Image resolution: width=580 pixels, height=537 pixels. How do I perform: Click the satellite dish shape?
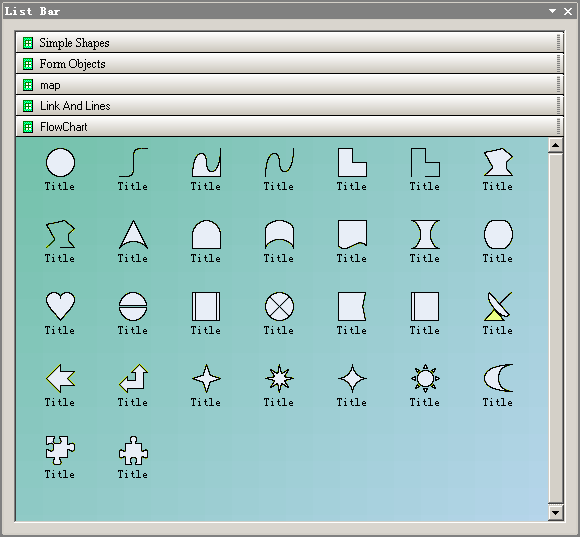coord(498,306)
